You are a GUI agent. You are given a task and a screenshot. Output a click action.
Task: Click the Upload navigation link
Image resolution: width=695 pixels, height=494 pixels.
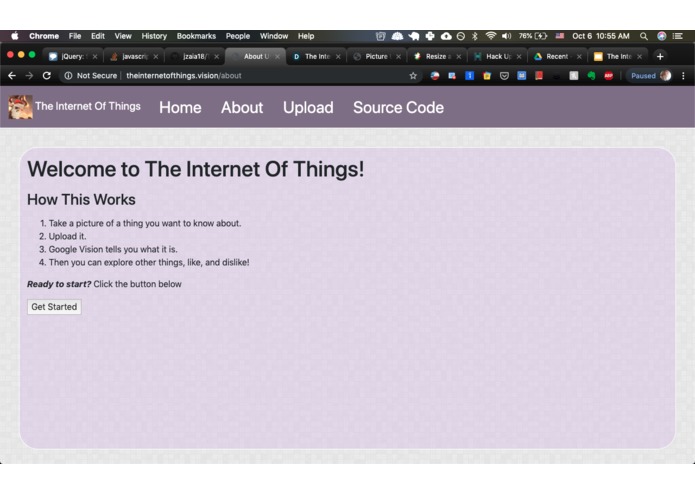[x=308, y=107]
